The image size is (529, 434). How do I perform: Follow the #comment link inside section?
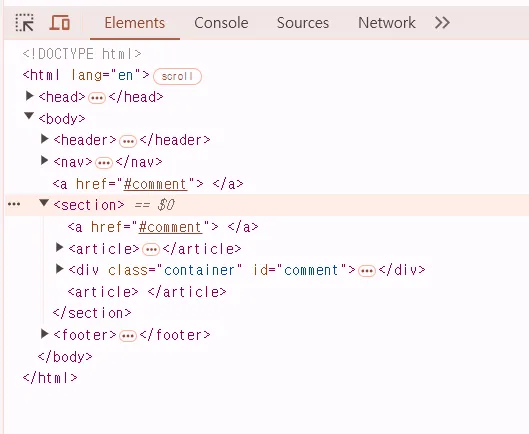click(170, 227)
